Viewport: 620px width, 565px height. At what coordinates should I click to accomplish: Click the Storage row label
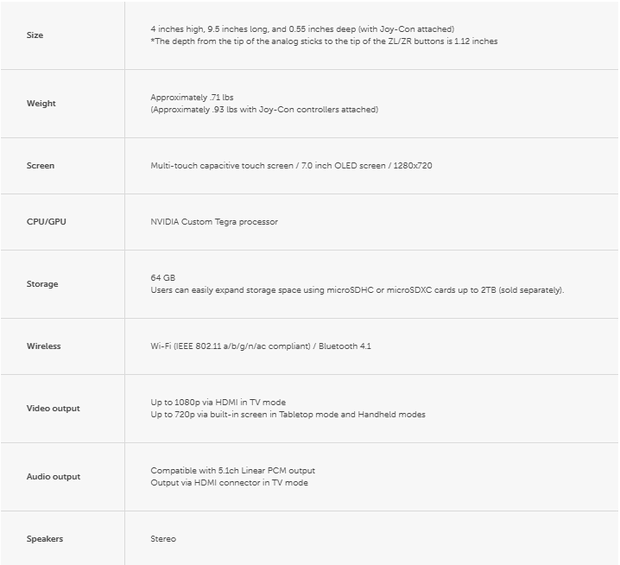click(x=42, y=284)
